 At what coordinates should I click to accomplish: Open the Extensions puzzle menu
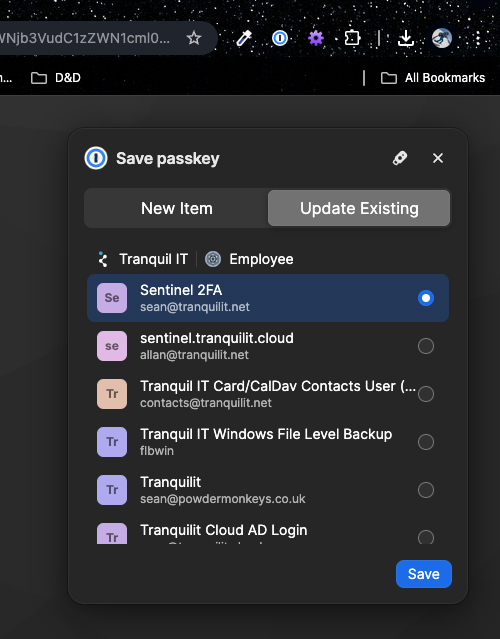352,38
